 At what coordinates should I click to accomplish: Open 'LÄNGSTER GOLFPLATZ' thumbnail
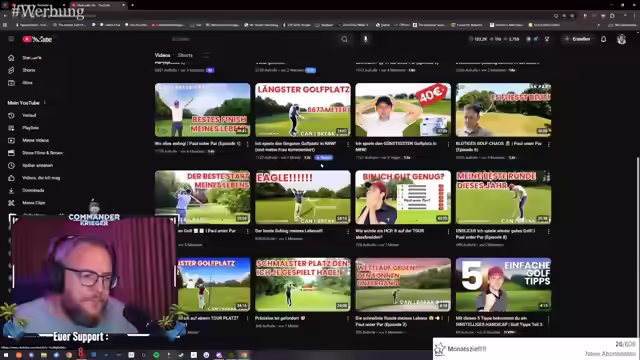303,110
